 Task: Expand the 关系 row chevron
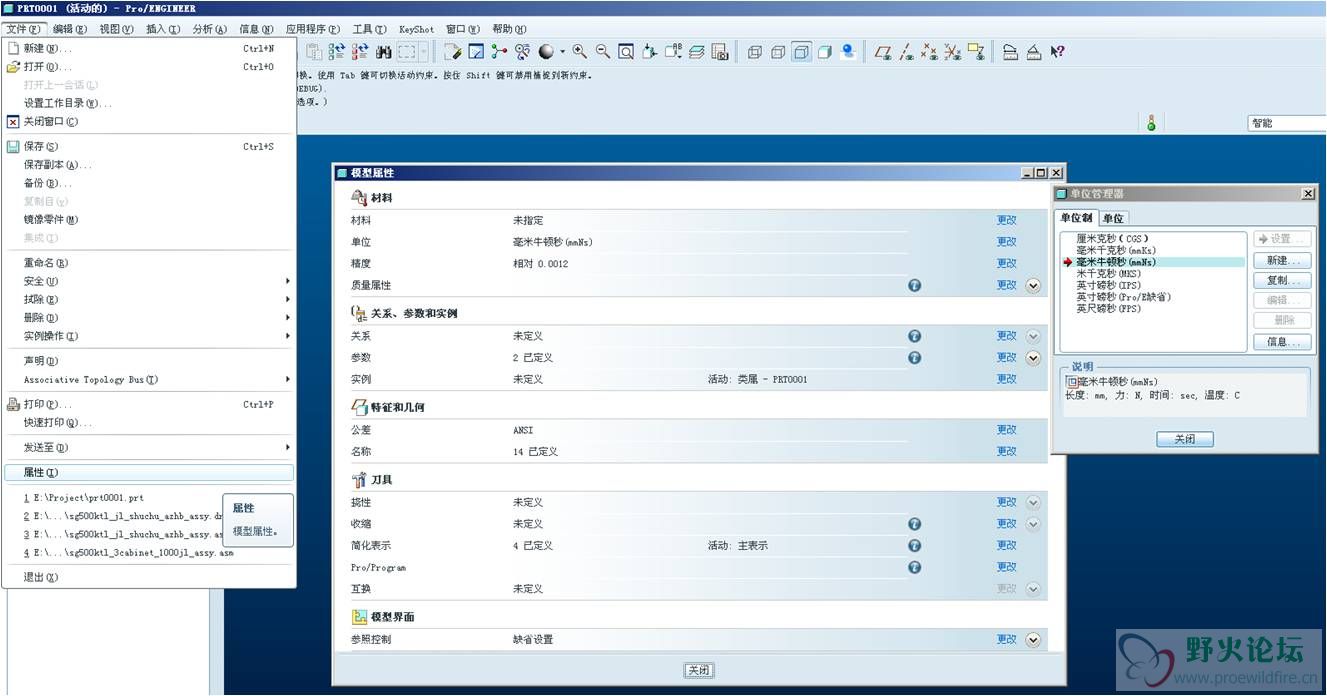[1033, 336]
